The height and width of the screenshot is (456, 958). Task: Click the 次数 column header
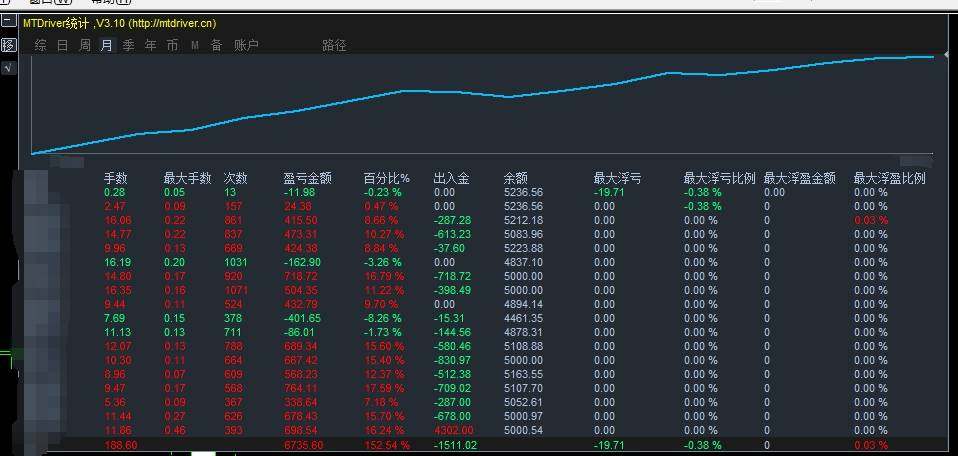[235, 178]
